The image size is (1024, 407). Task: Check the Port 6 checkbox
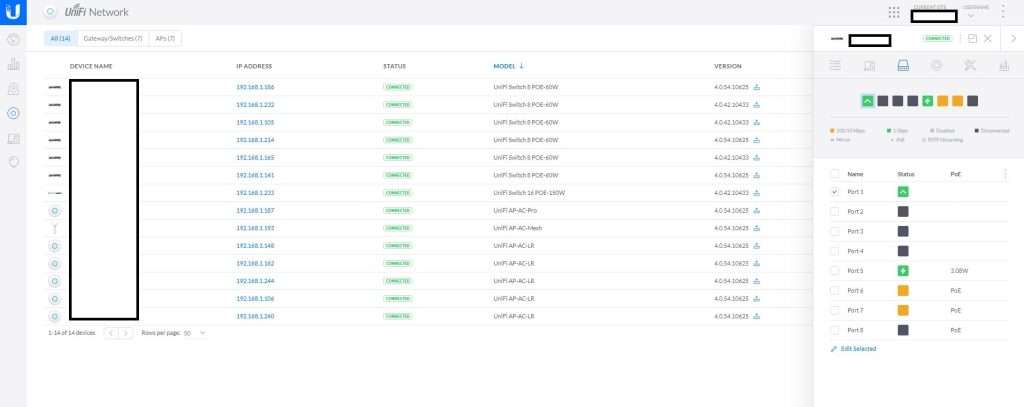(835, 290)
